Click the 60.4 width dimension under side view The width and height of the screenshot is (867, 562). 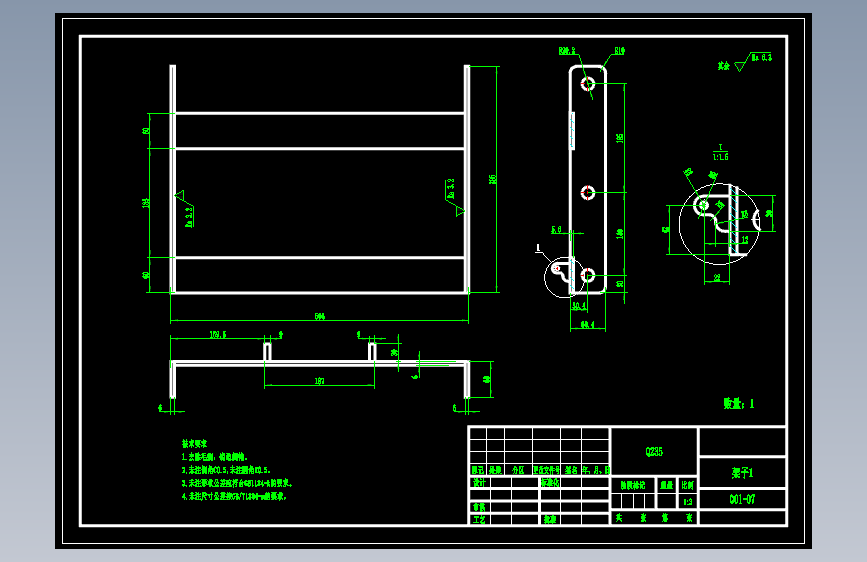pyautogui.click(x=588, y=325)
